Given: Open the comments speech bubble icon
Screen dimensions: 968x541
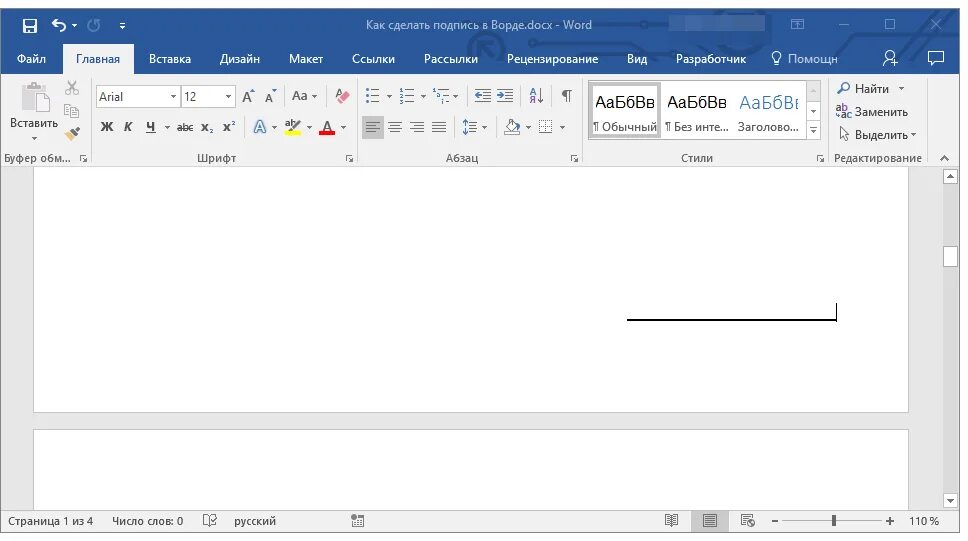Looking at the screenshot, I should pos(936,58).
